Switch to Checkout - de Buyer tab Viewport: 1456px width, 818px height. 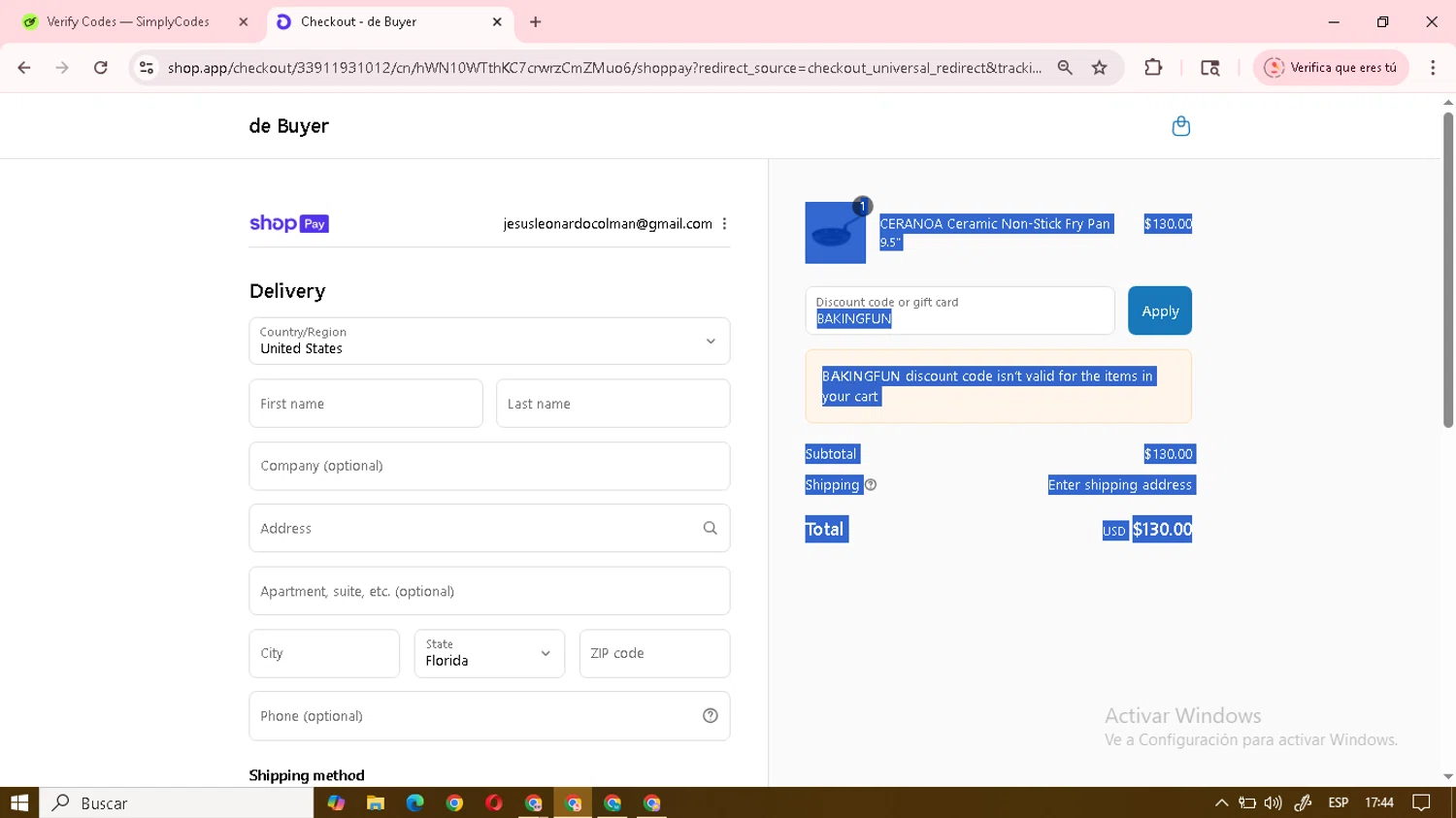point(388,21)
